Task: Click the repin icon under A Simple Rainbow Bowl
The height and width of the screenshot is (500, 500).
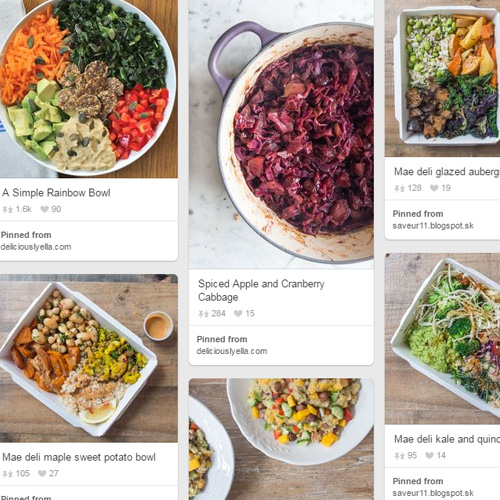Action: (8, 209)
